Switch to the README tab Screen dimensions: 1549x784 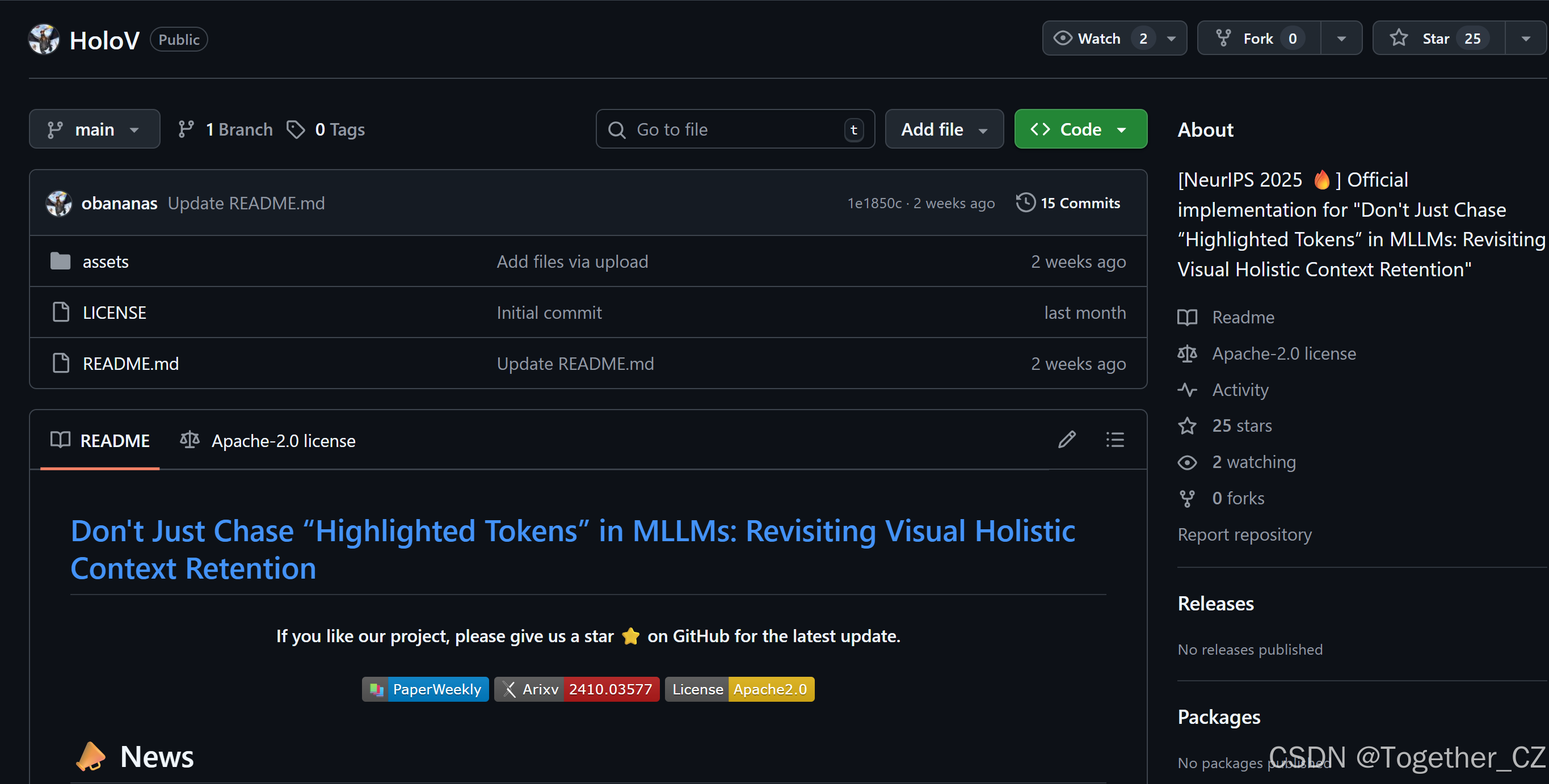pyautogui.click(x=99, y=440)
